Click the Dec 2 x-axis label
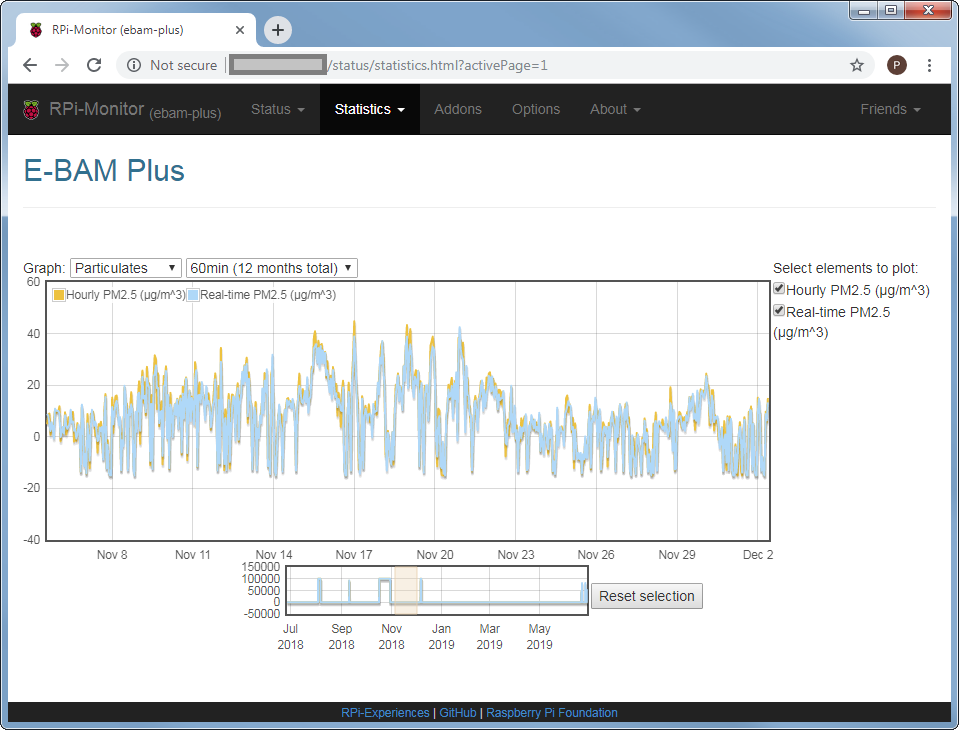The width and height of the screenshot is (959, 730). click(x=758, y=555)
